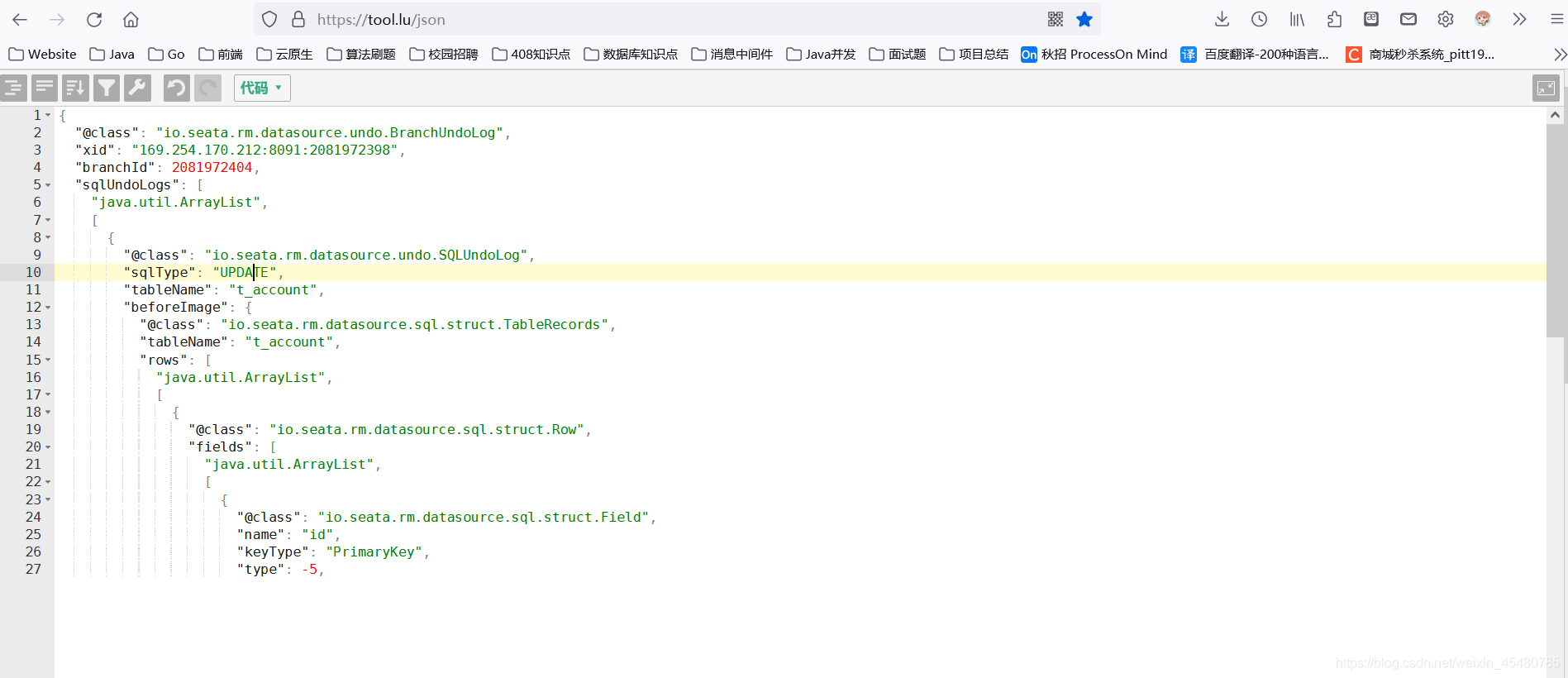This screenshot has height=678, width=1568.
Task: Collapse fields array fold at line 20
Action: point(48,447)
